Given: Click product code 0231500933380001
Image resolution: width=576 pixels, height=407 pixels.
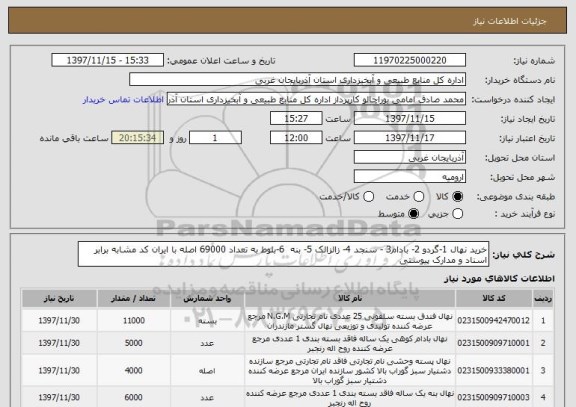Looking at the screenshot, I should (493, 371).
